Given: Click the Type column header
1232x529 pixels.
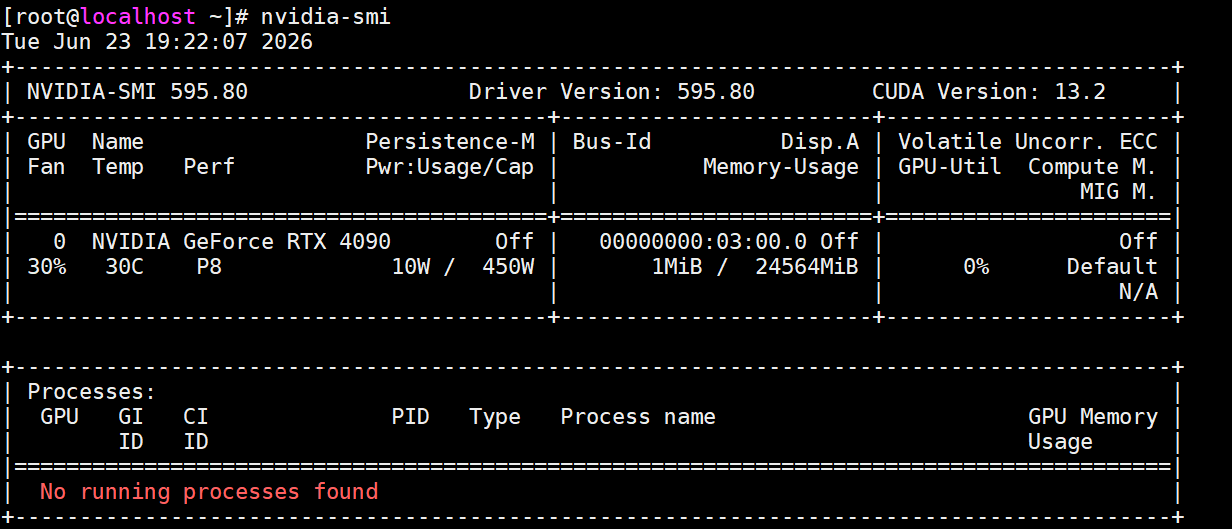Looking at the screenshot, I should click(495, 417).
